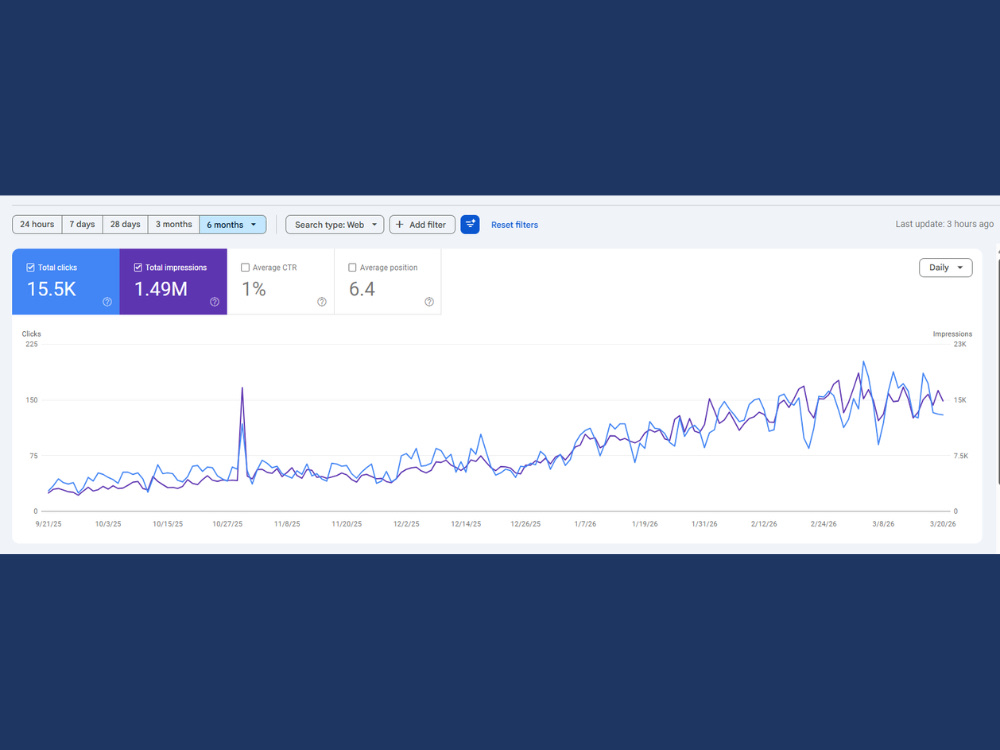Click the 9/21/25 date axis label
Screen dimensions: 1000x750
tap(48, 524)
